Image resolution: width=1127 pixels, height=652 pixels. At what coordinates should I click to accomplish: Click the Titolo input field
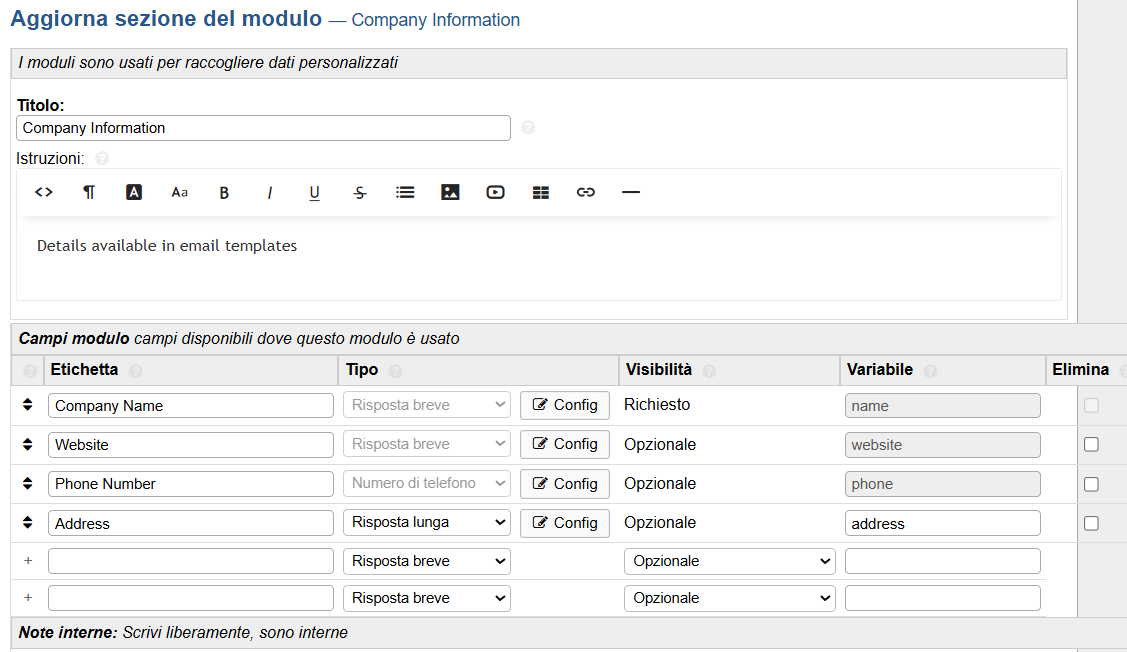point(263,128)
